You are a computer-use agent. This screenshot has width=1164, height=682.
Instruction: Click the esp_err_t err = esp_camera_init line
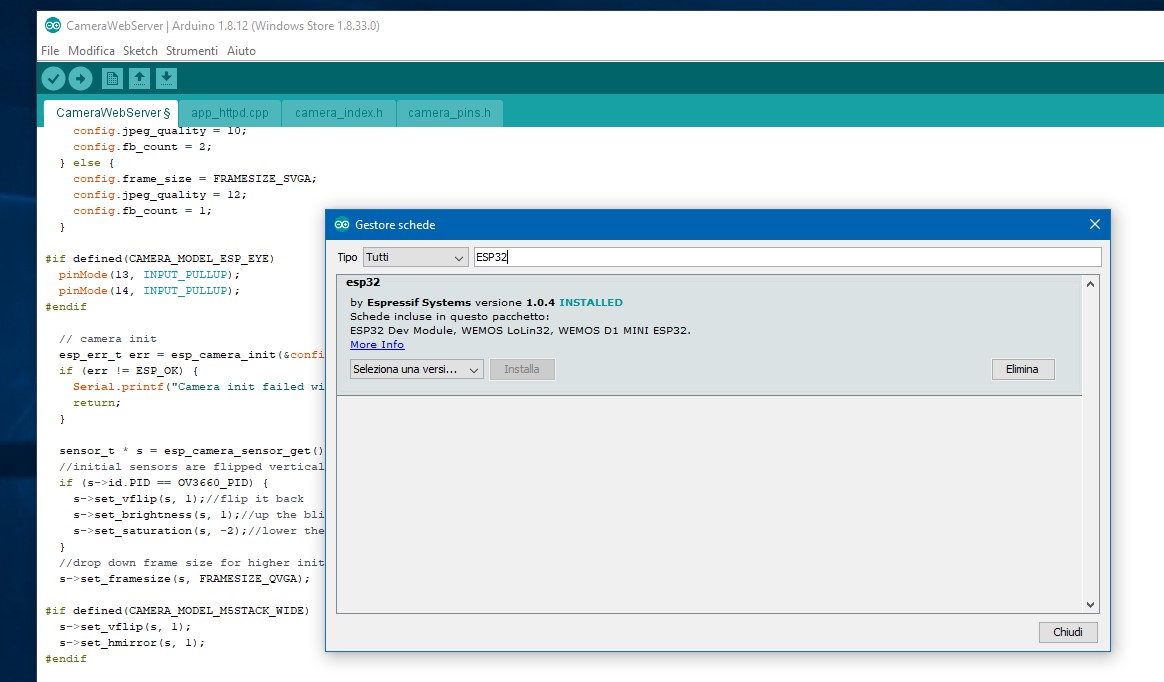192,355
